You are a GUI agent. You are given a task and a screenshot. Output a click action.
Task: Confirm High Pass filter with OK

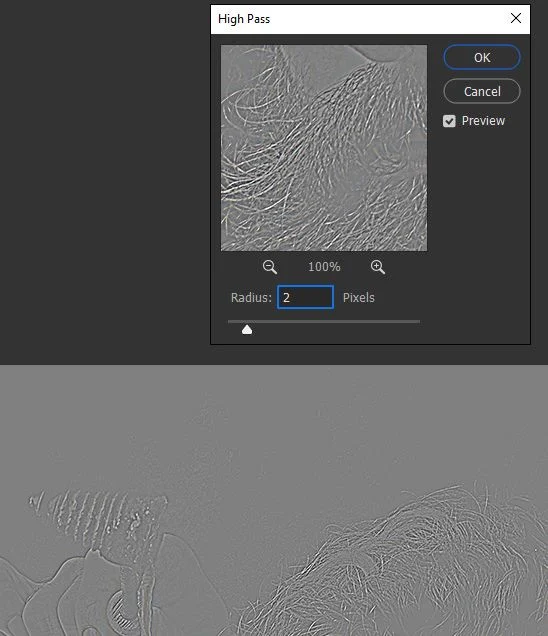482,57
